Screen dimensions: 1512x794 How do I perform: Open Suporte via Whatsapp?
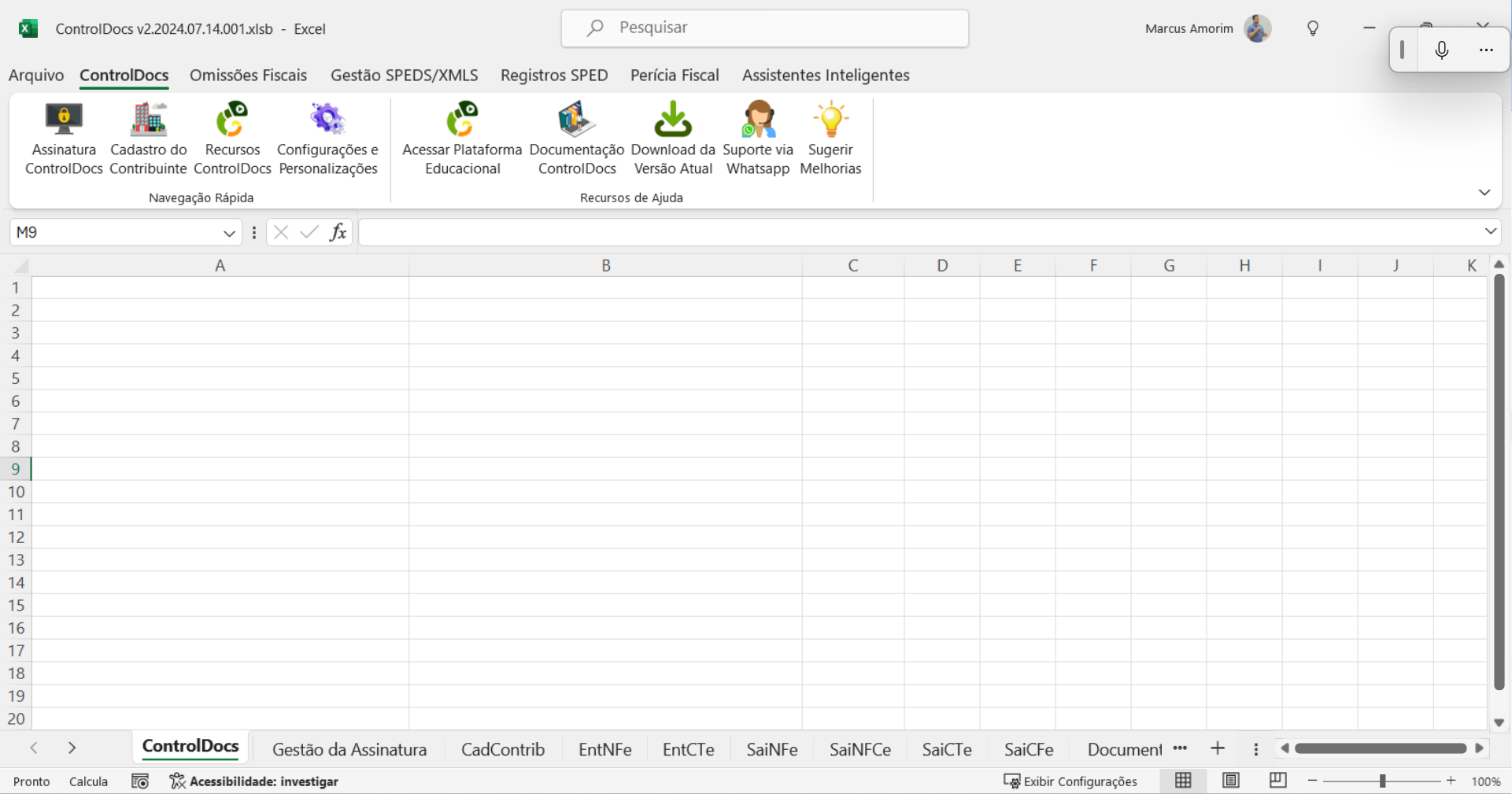pos(757,138)
